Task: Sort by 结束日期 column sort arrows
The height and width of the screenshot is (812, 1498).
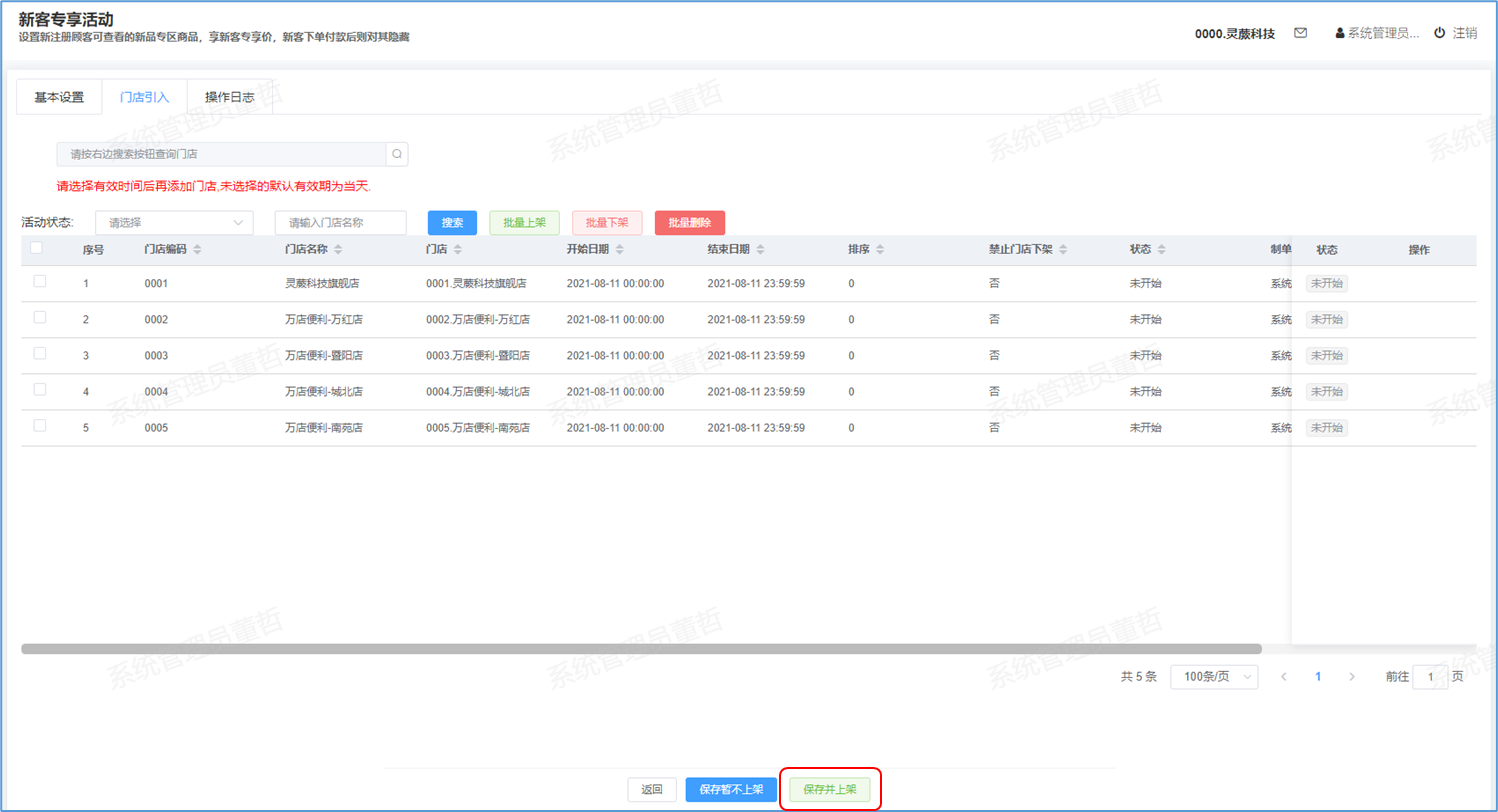Action: click(x=760, y=249)
